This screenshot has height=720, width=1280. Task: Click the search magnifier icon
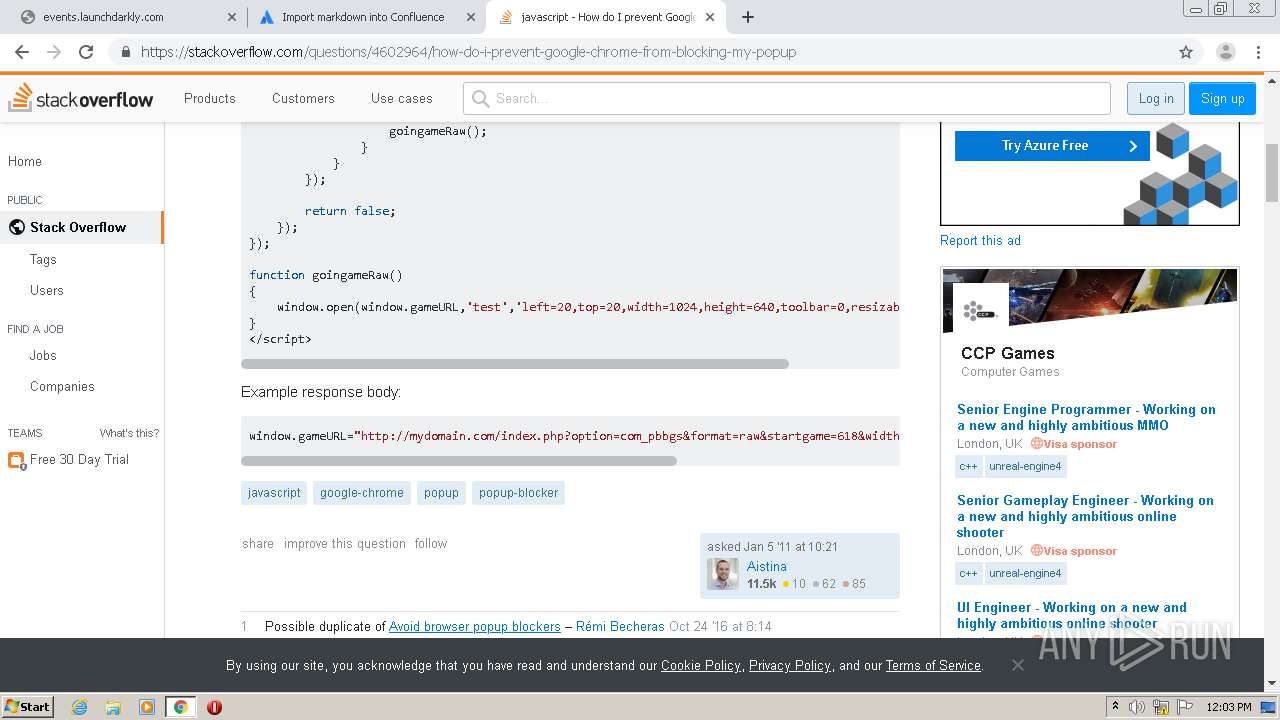480,98
